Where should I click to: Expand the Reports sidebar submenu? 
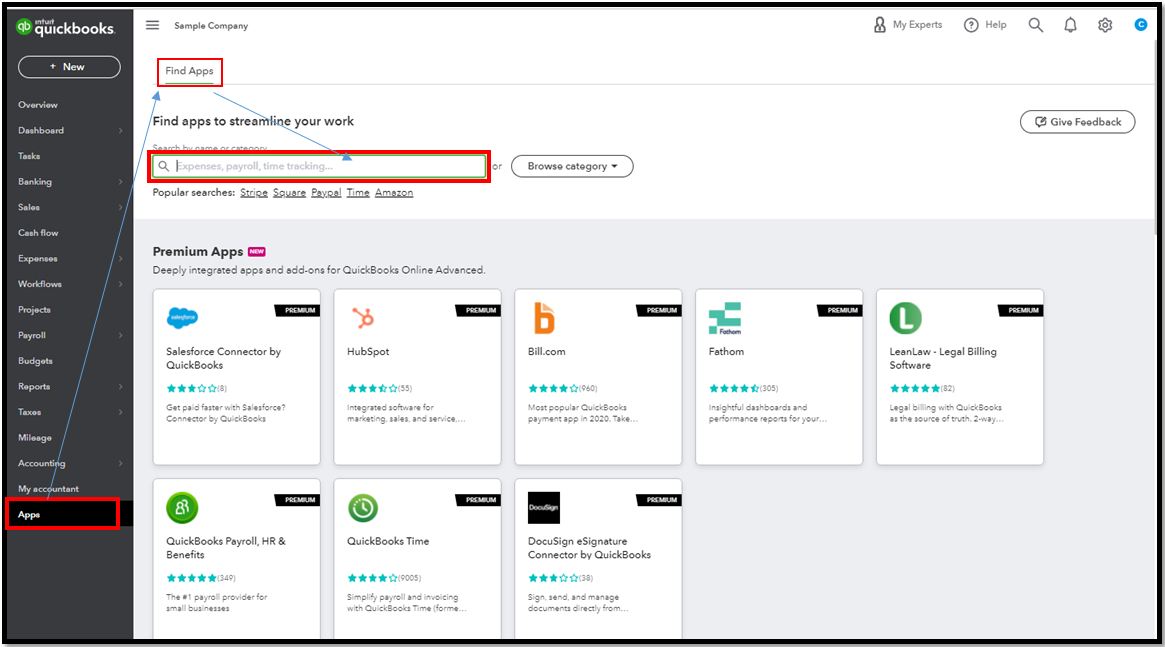click(x=120, y=387)
